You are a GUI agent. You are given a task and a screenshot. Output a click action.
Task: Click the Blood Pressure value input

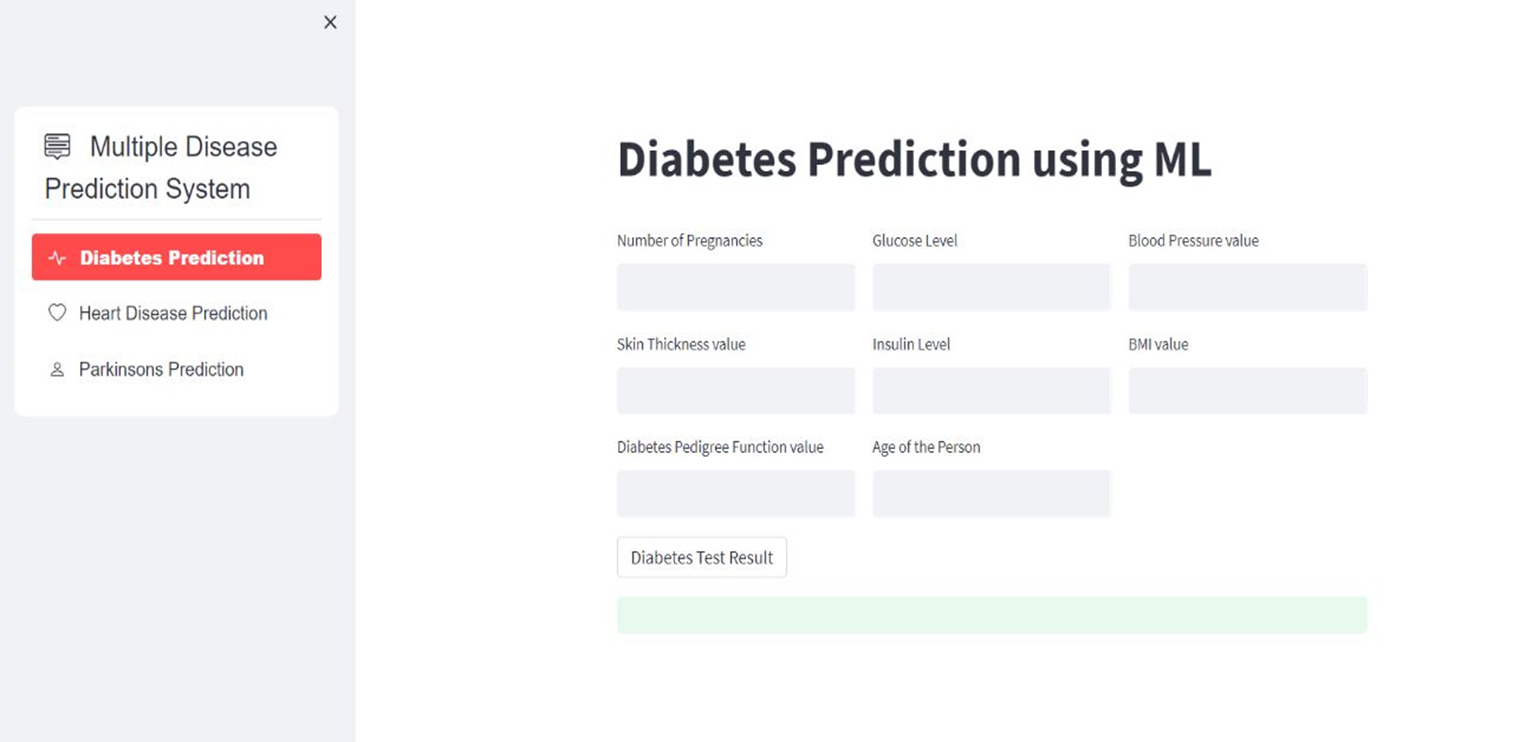click(x=1247, y=287)
